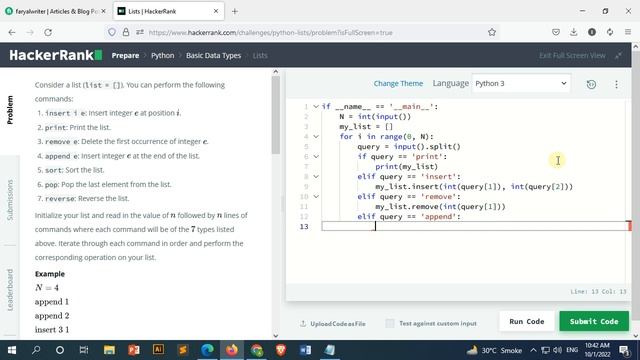The width and height of the screenshot is (640, 360).
Task: Click the browser sync extension icon
Action: point(610,32)
